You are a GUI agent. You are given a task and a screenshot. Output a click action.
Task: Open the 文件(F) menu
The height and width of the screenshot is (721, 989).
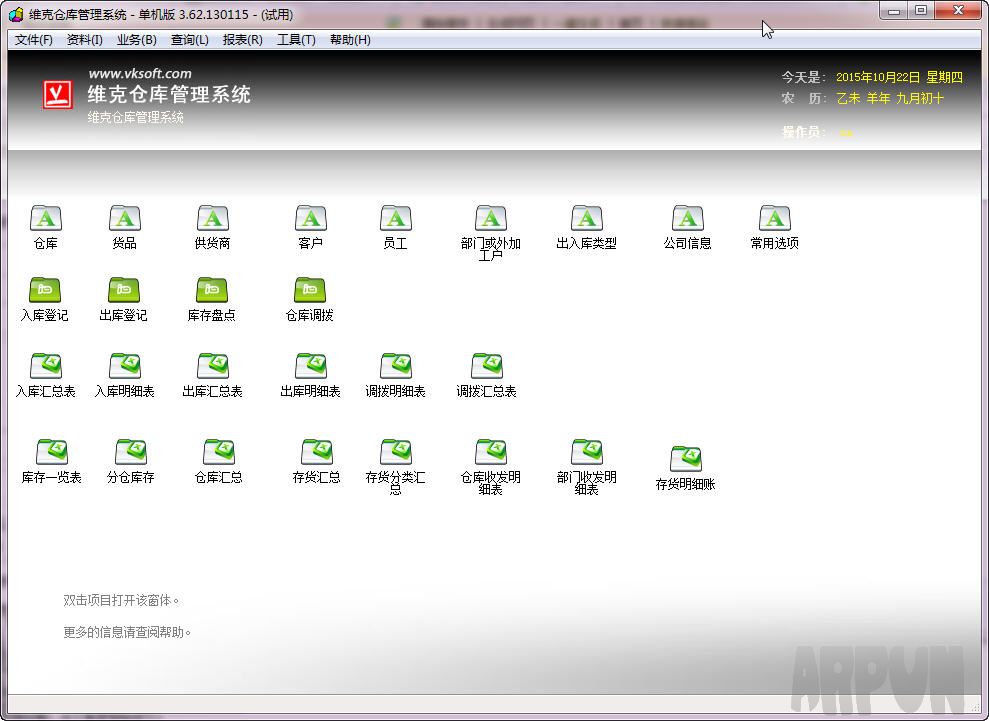tap(34, 40)
